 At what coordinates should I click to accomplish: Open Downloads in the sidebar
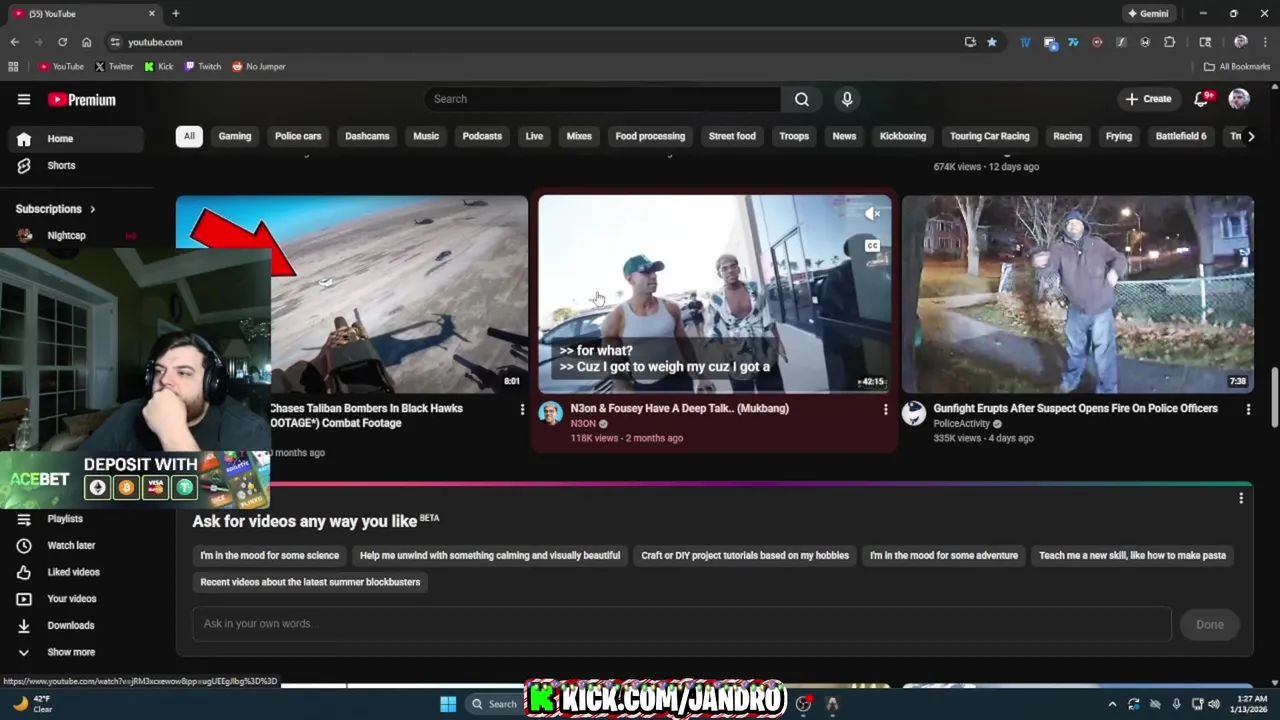point(78,625)
